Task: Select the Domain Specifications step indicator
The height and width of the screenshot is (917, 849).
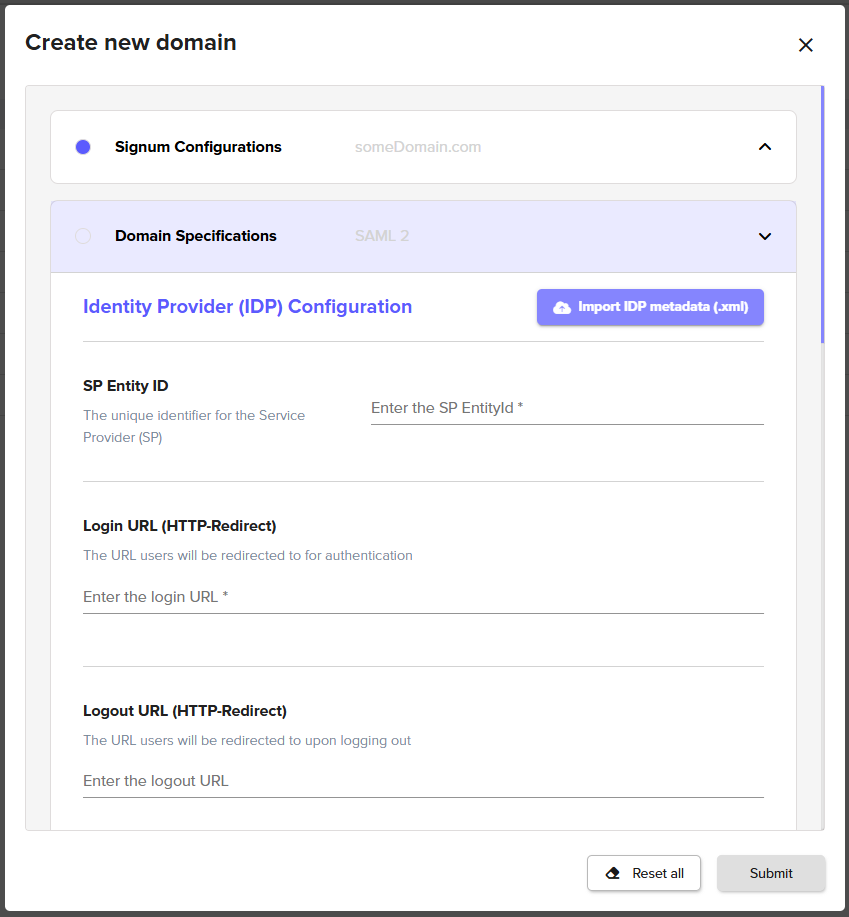Action: 83,236
